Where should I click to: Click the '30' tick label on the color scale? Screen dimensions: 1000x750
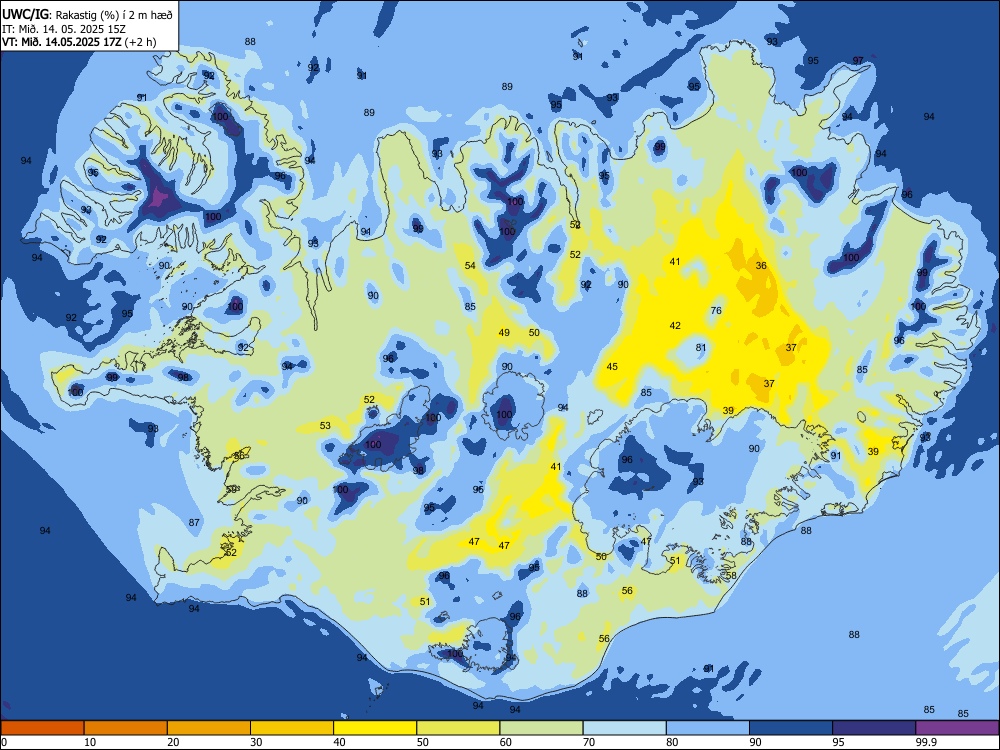[x=256, y=742]
